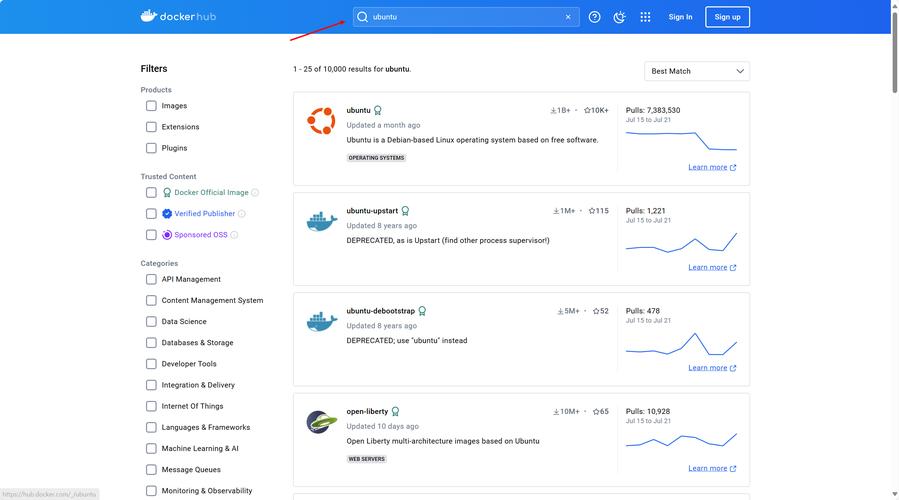
Task: Click the Docker Official Image ribbon icon
Action: click(x=167, y=193)
